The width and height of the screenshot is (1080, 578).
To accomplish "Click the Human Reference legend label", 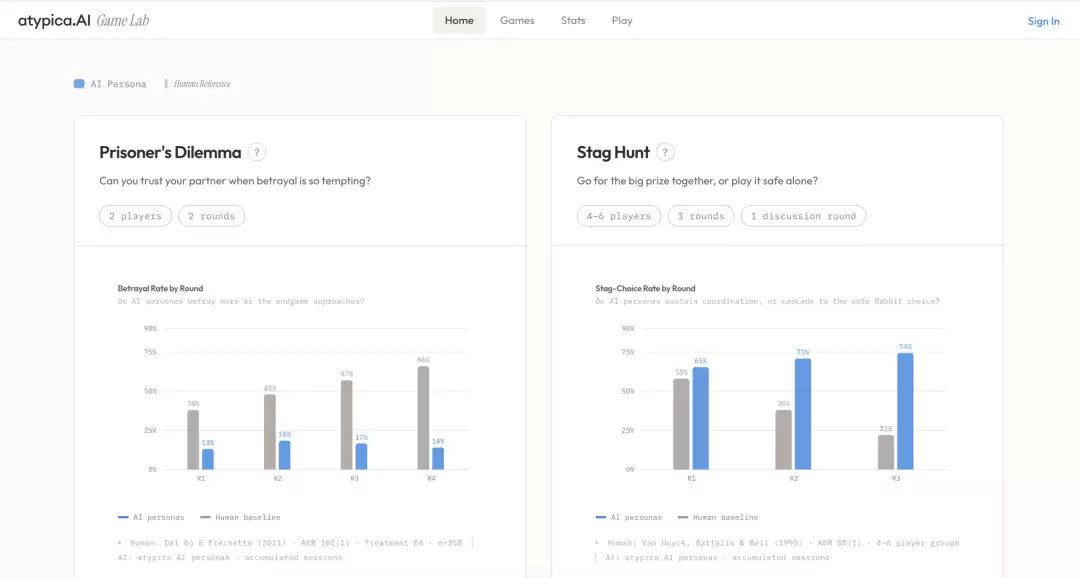I will tap(202, 83).
